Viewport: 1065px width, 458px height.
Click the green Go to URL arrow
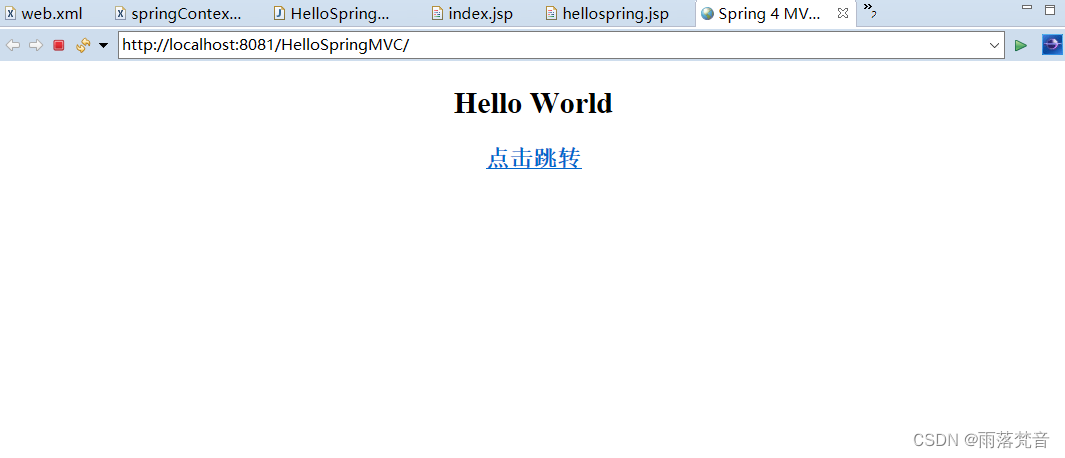coord(1020,46)
